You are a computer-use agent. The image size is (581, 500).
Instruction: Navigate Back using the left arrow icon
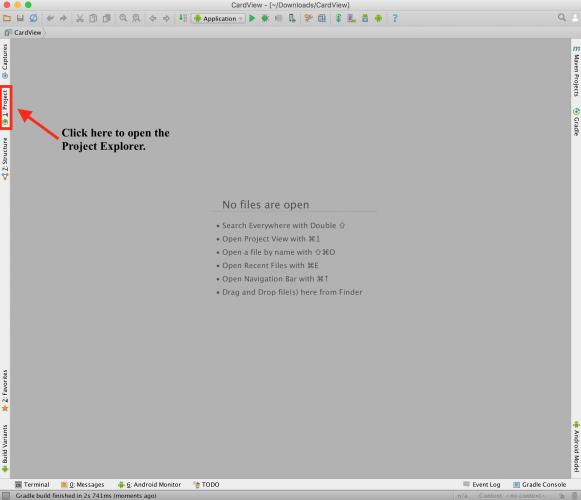(153, 18)
